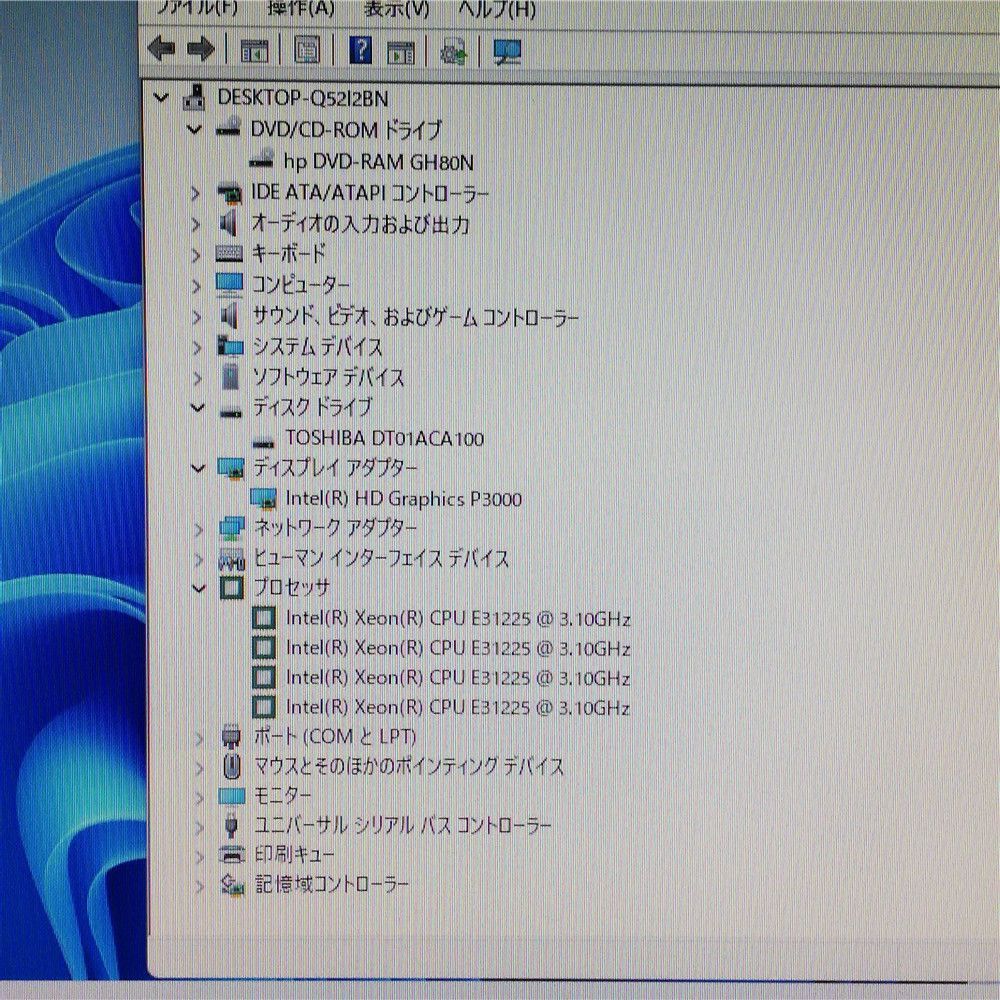
Task: Click the 記憶域コントローラー icon
Action: tap(233, 885)
